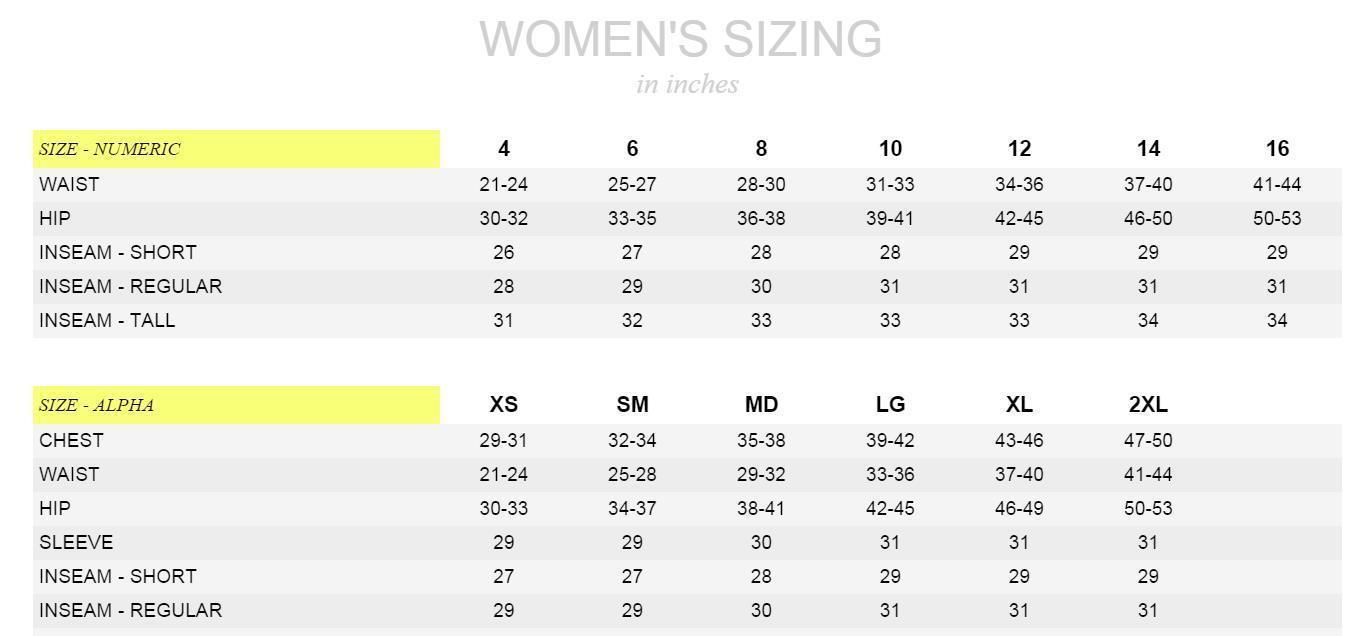Screen dimensions: 1346x638
Task: Click the SIZE - NUMERIC yellow header
Action: pos(236,149)
